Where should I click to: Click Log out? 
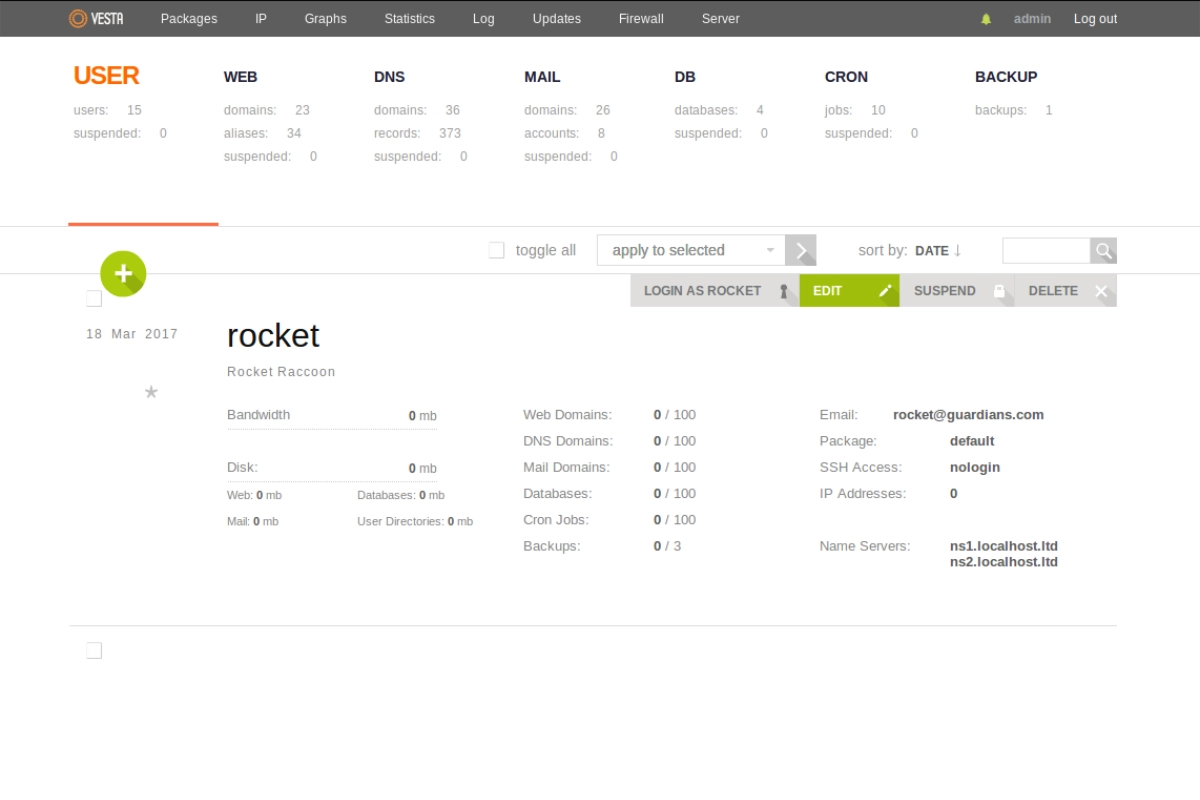[1095, 18]
